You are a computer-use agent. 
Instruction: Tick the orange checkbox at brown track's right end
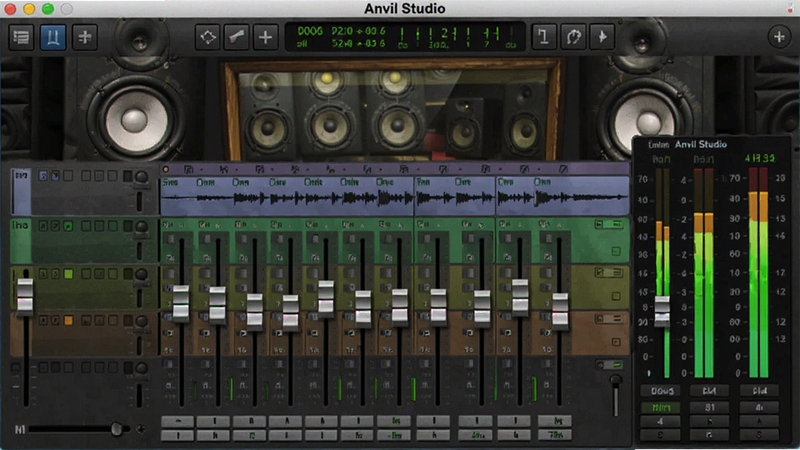pos(616,342)
